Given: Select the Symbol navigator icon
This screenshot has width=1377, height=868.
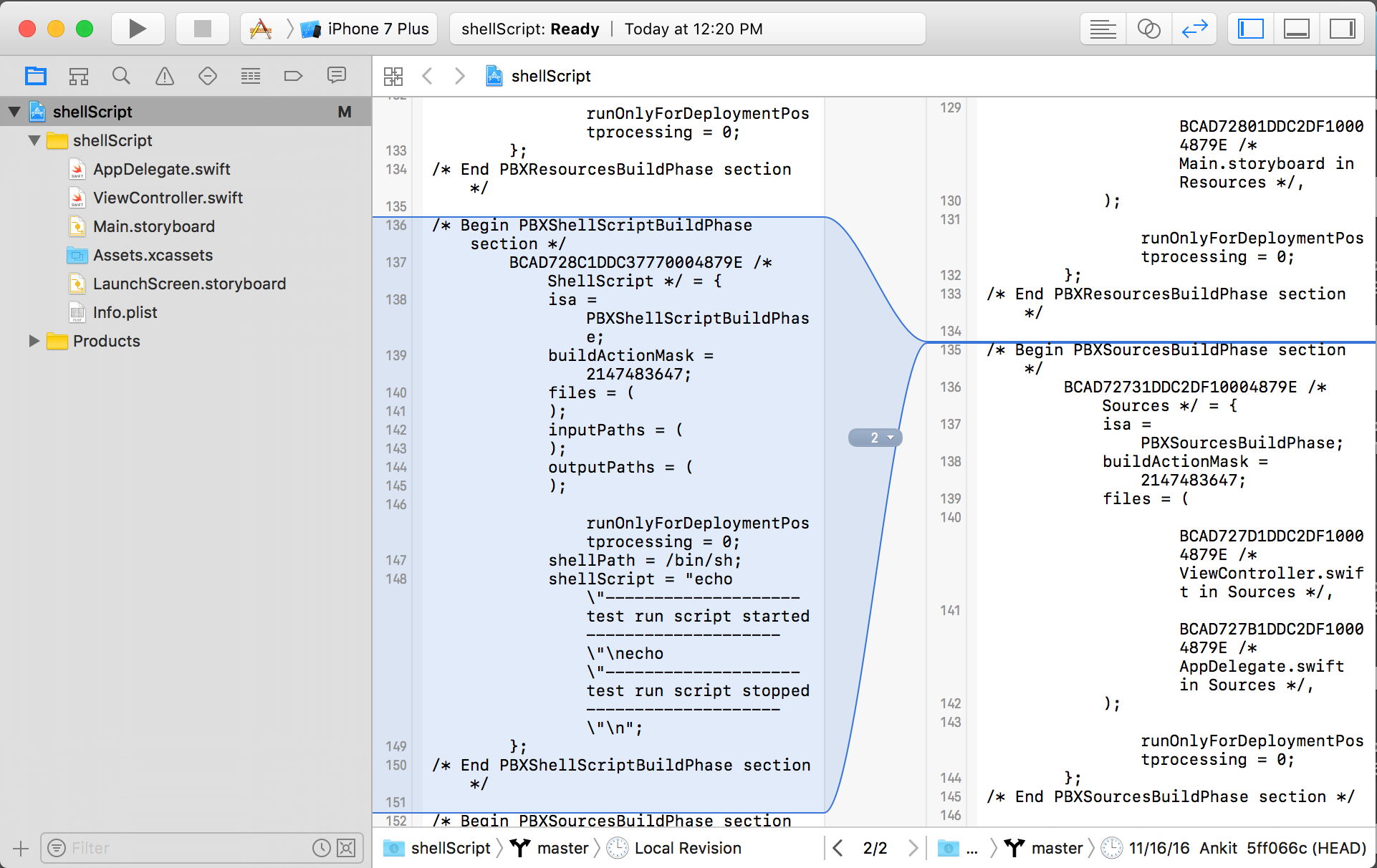Looking at the screenshot, I should [79, 75].
